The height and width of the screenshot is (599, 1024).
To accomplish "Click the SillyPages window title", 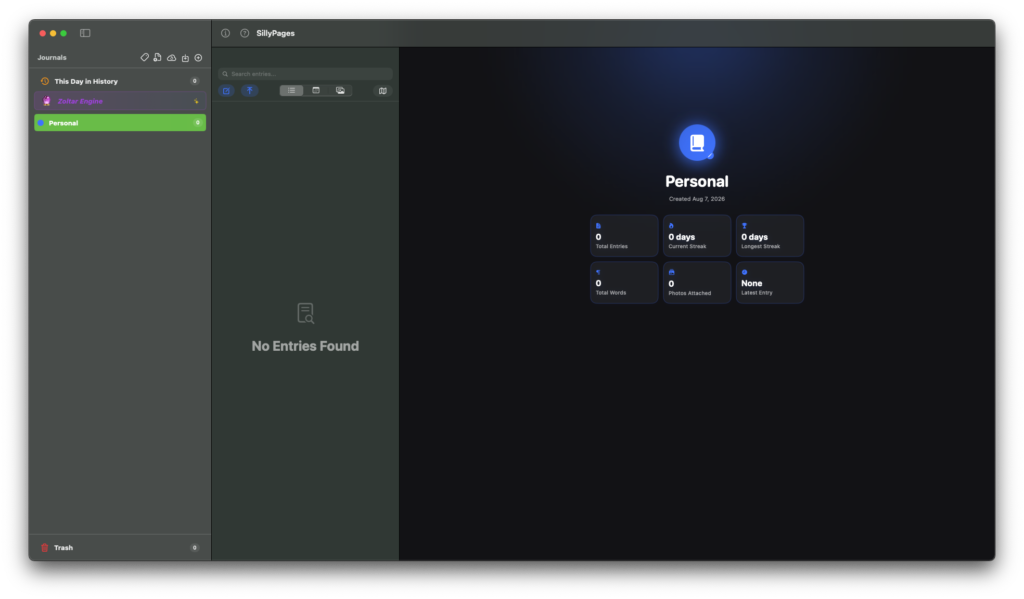I will 276,33.
